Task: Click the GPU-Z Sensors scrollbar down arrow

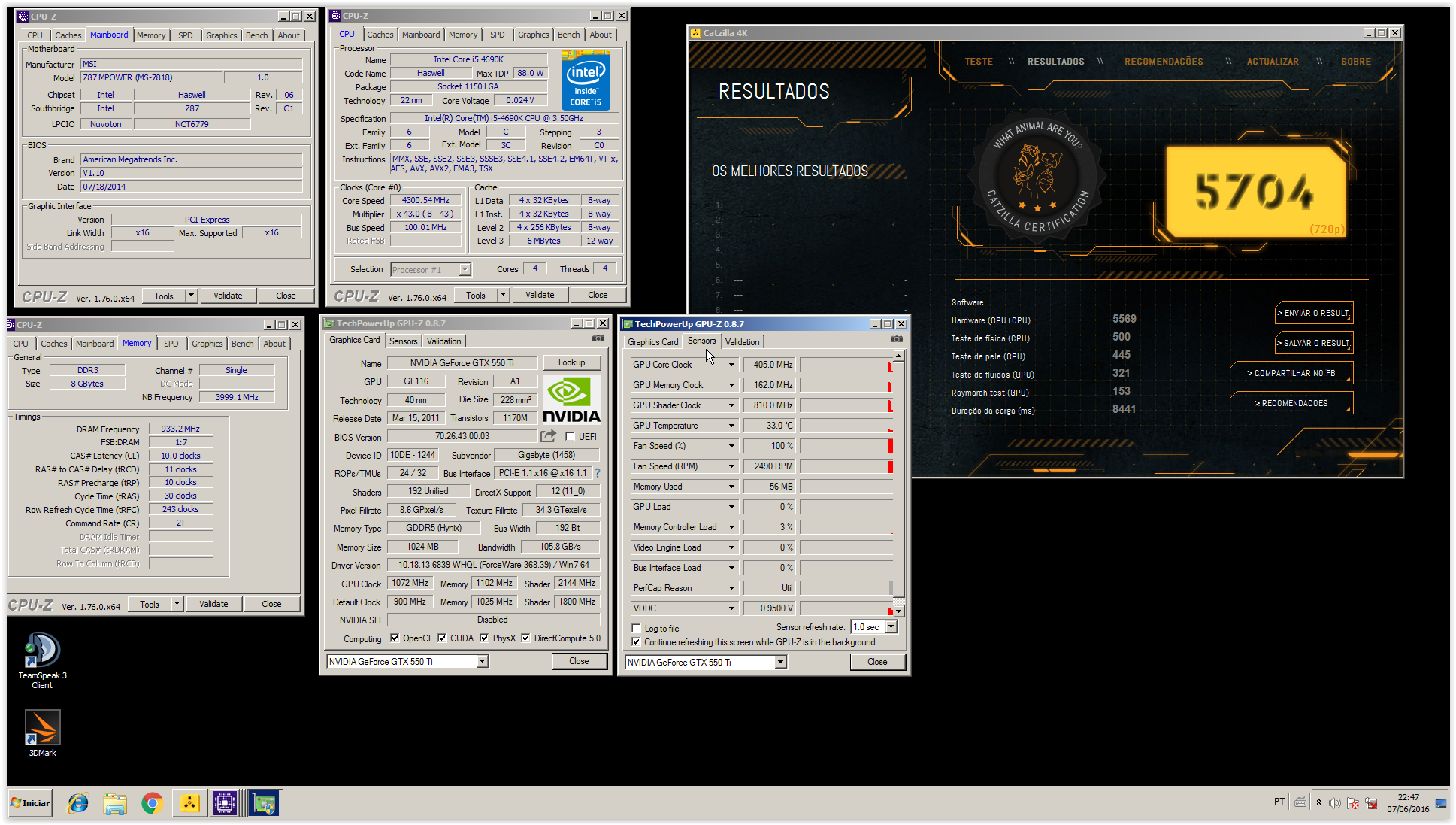Action: [899, 611]
